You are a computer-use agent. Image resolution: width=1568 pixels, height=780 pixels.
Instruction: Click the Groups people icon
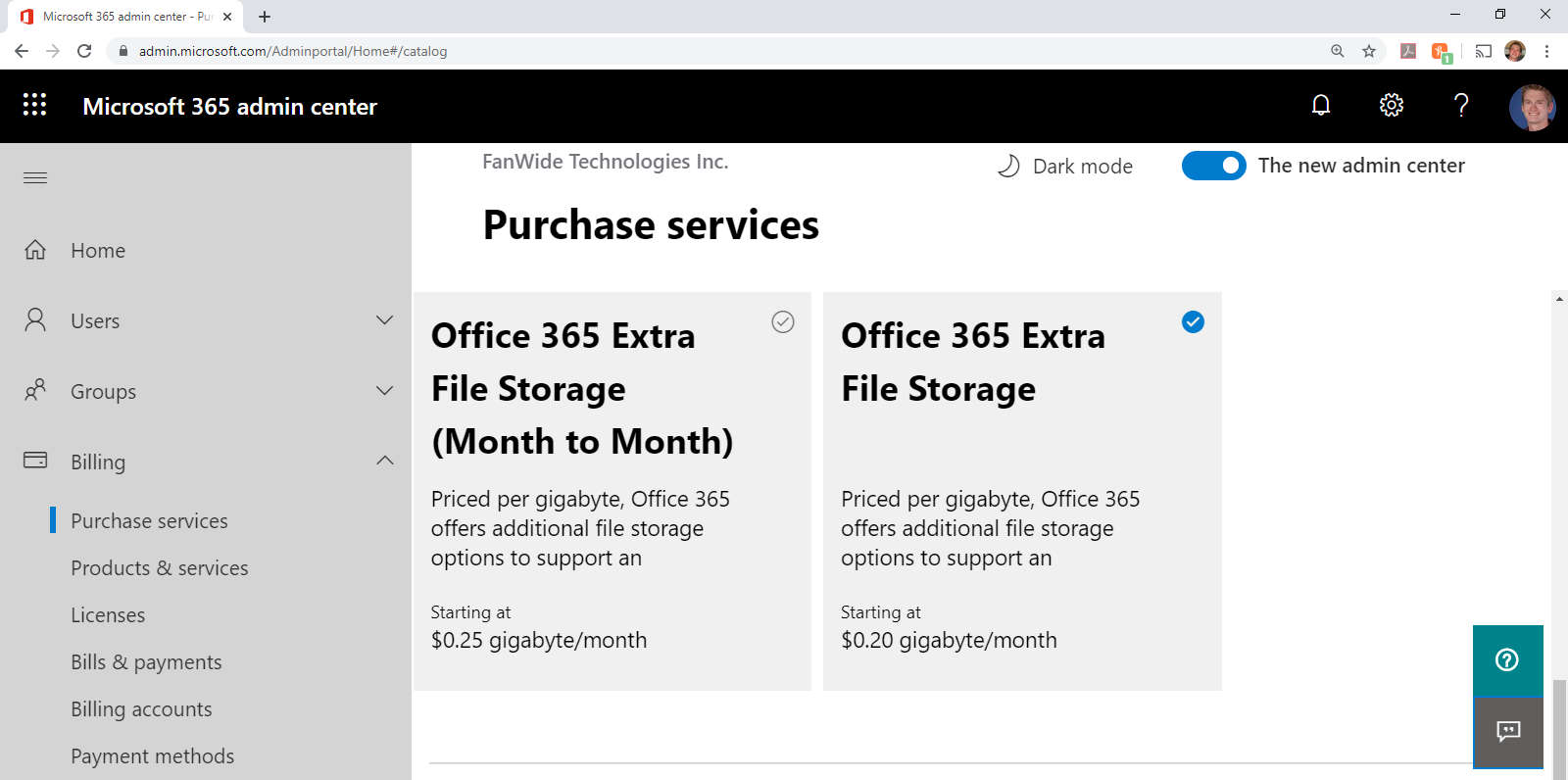(x=35, y=390)
